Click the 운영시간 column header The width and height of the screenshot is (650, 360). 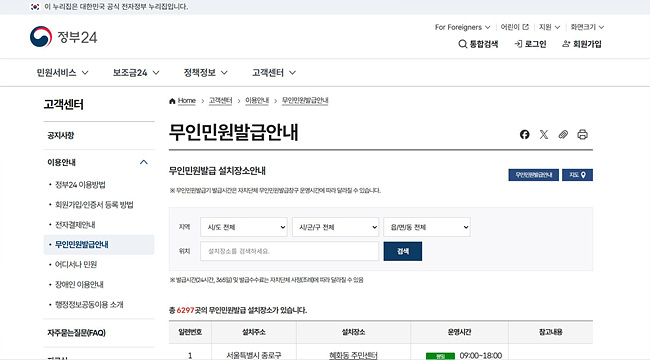point(459,332)
